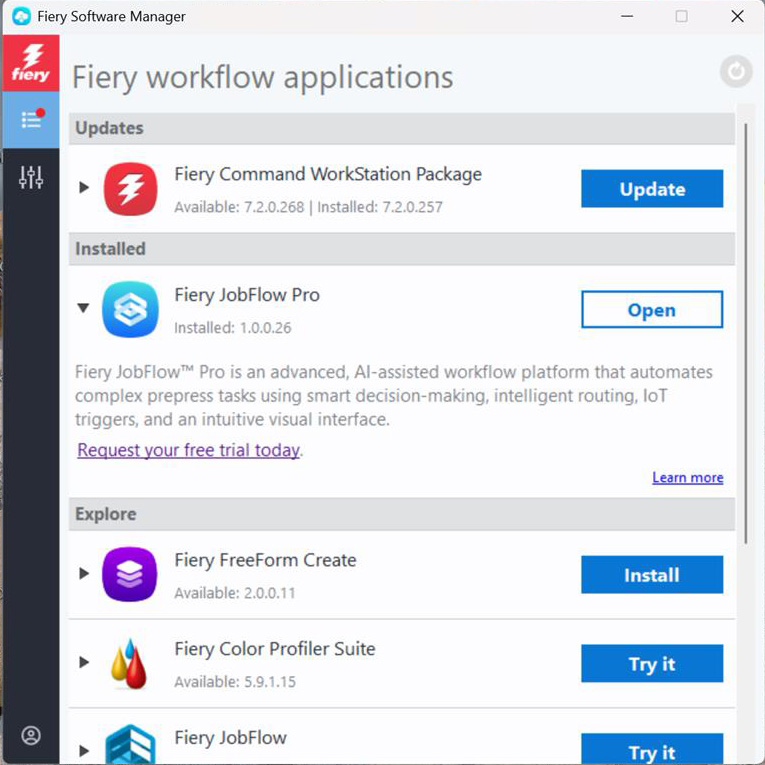The width and height of the screenshot is (765, 765).
Task: Click Fiery JobFlow Pro title text
Action: (247, 295)
